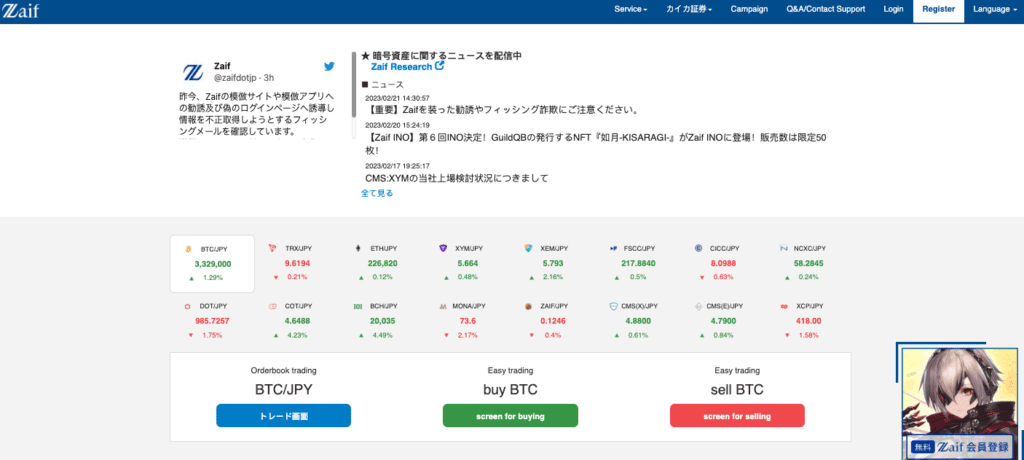Select the NCXC/JPY coin icon
1024x460 pixels.
pos(783,248)
